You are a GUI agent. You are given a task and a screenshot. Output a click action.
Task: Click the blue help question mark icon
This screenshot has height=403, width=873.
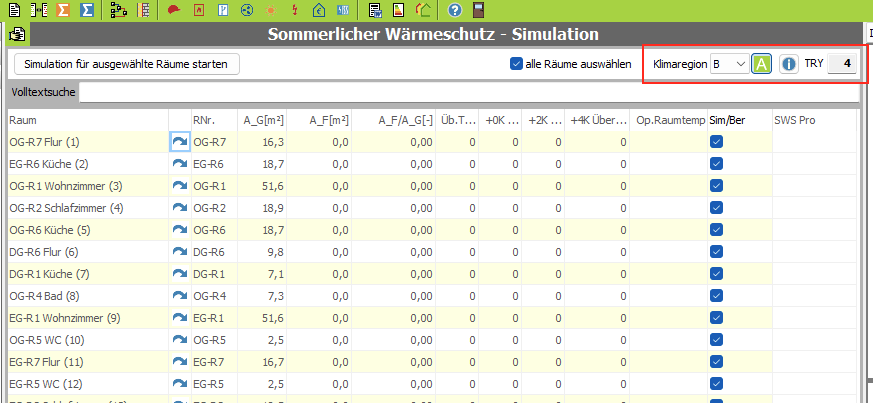coord(455,11)
